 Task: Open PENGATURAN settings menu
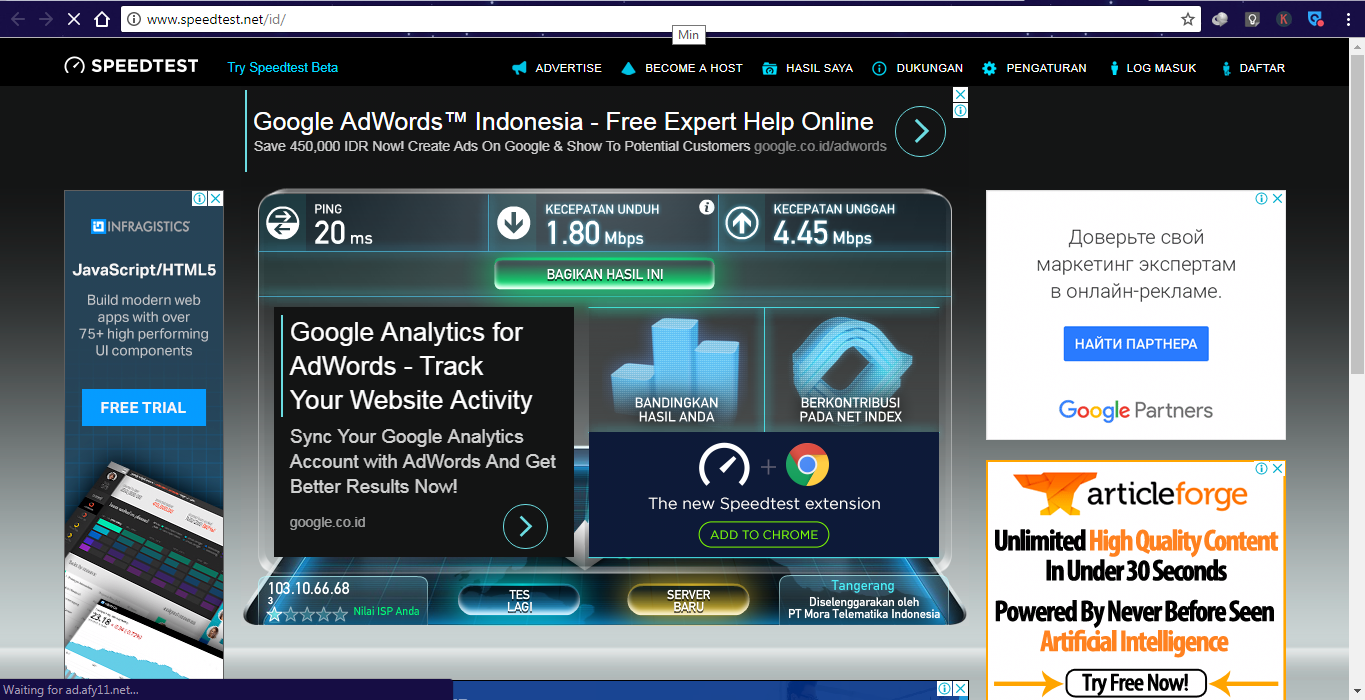coord(1046,68)
